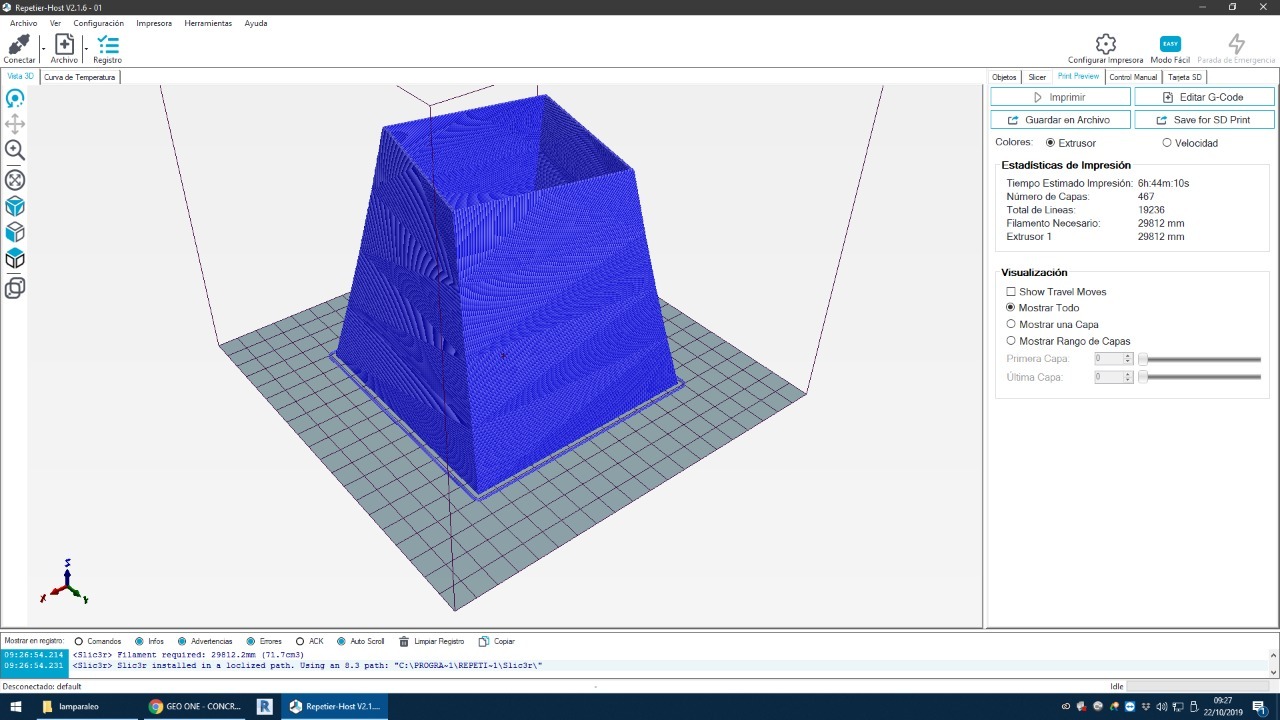Open the Configuración menu

tap(99, 23)
